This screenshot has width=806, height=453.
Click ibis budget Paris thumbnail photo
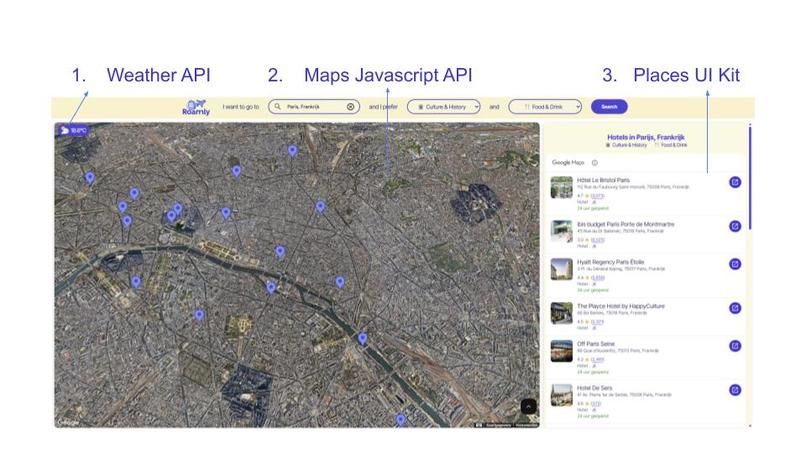pos(561,231)
